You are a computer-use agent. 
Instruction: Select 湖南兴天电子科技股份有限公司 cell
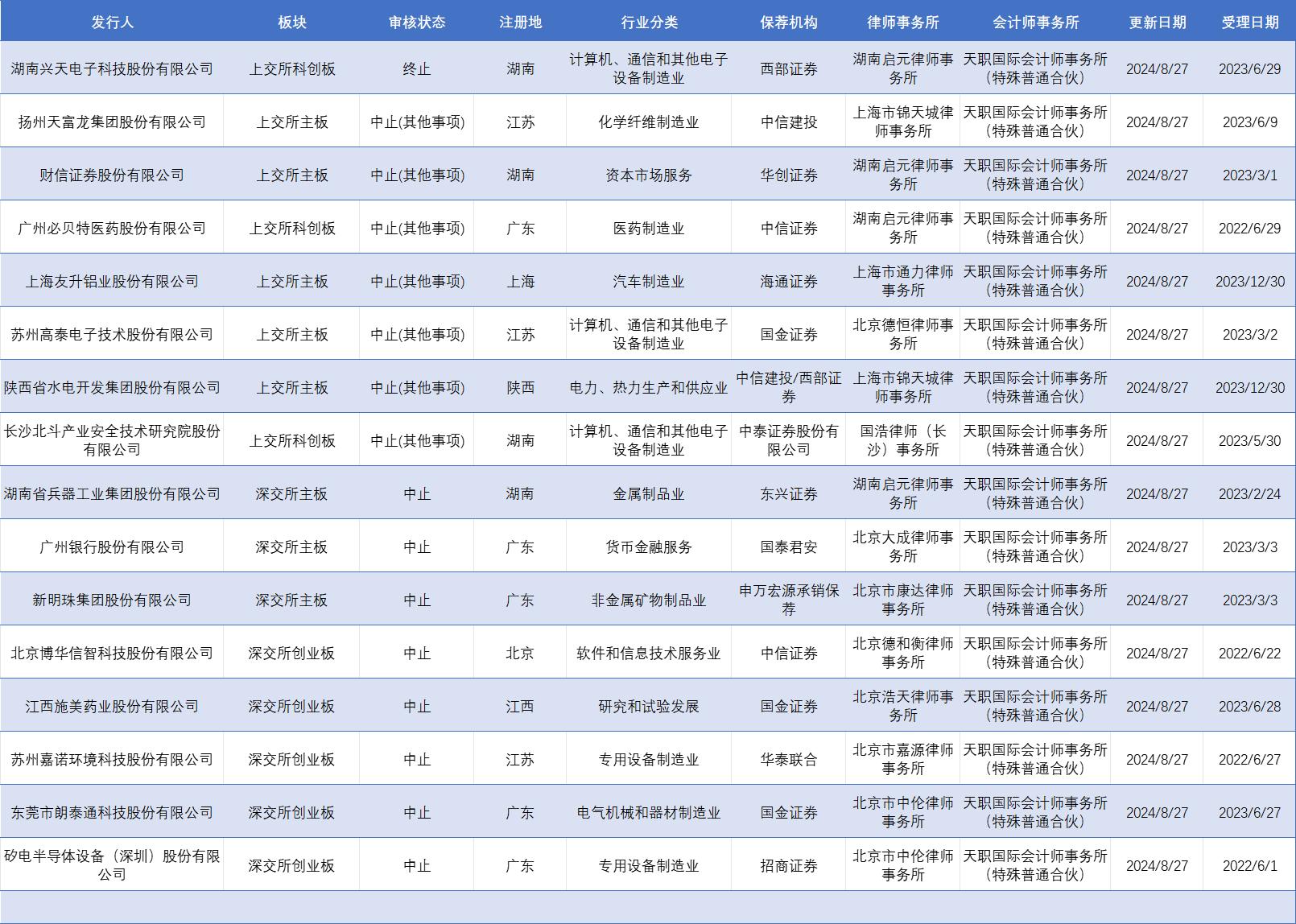(112, 69)
